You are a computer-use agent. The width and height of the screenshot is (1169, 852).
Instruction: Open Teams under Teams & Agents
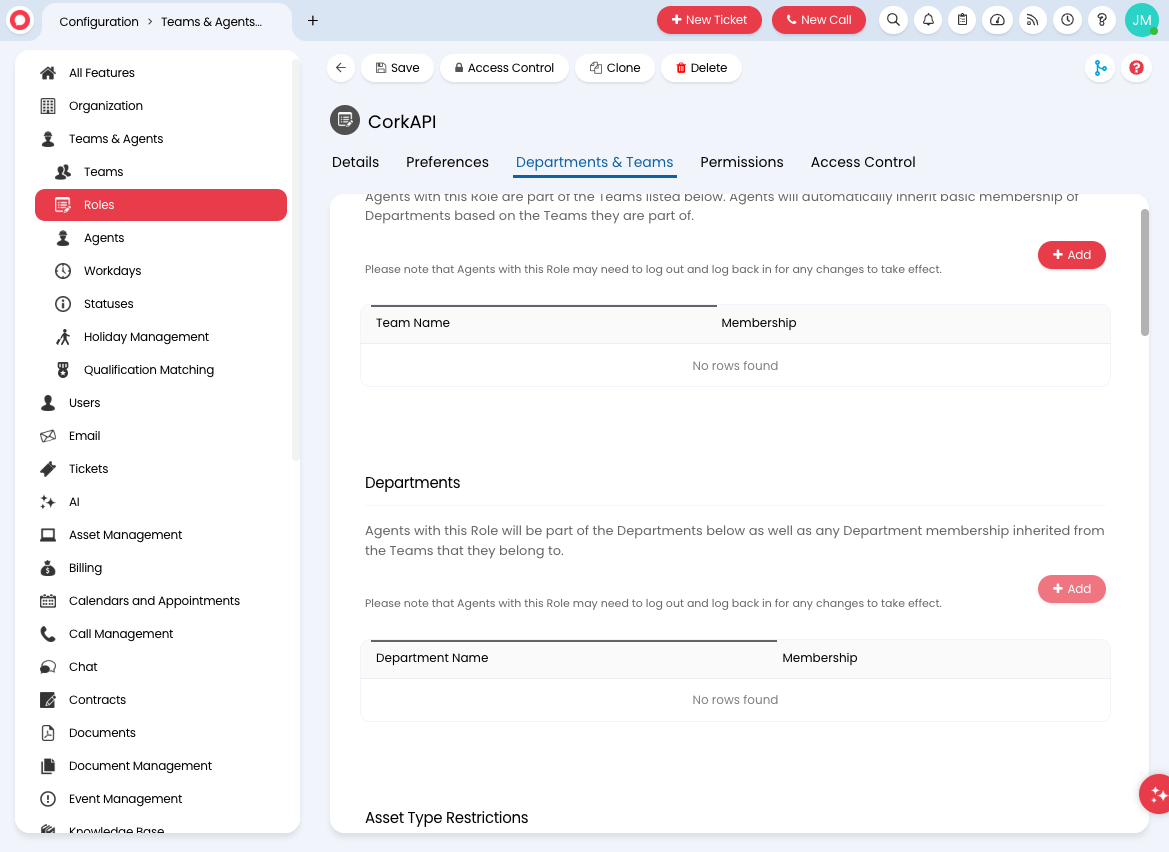[160, 172]
